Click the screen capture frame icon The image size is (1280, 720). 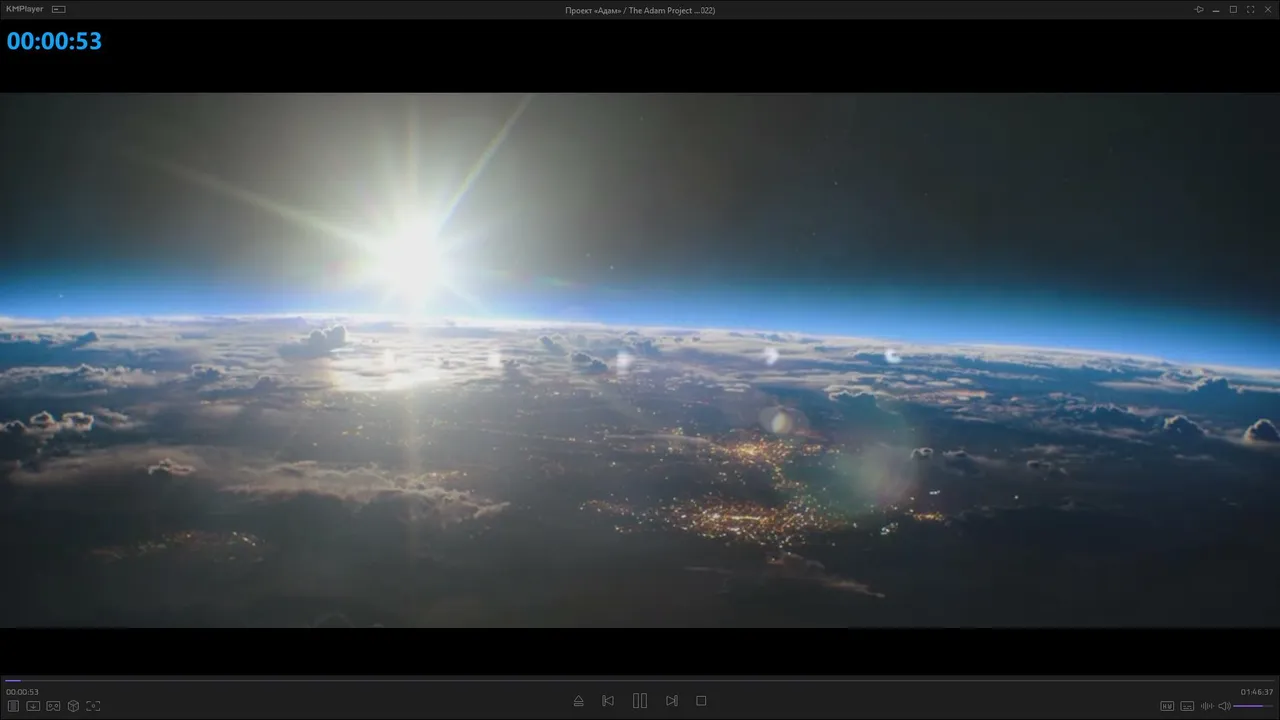(93, 706)
